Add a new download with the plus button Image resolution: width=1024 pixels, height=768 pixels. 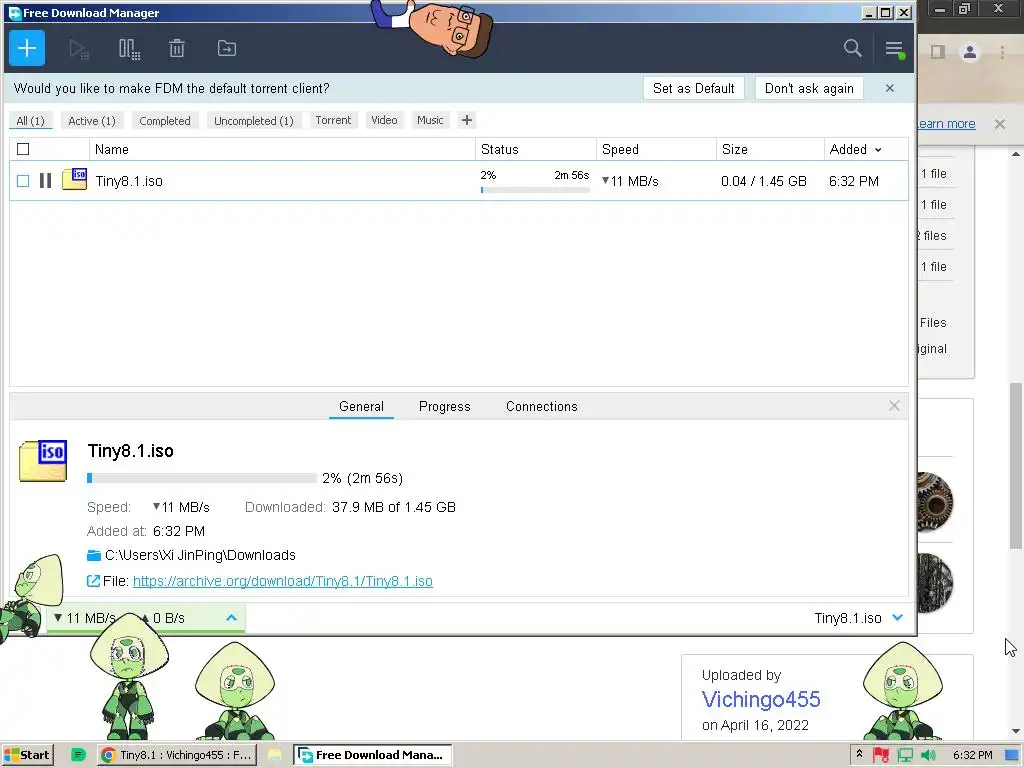click(27, 48)
